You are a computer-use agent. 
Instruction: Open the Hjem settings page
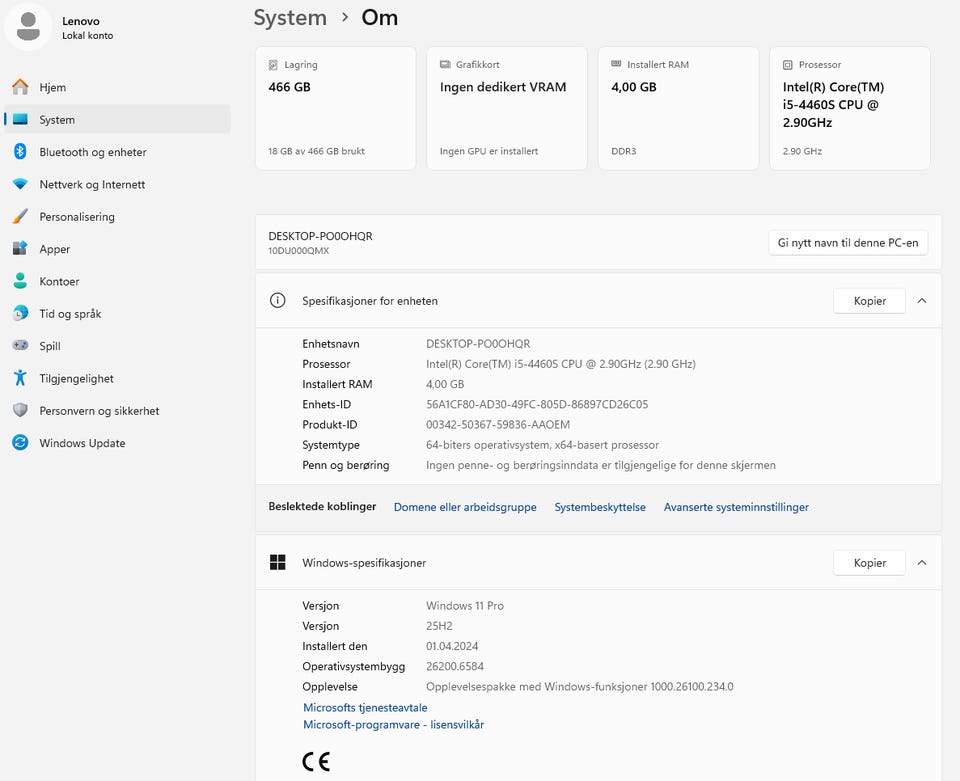pyautogui.click(x=117, y=87)
